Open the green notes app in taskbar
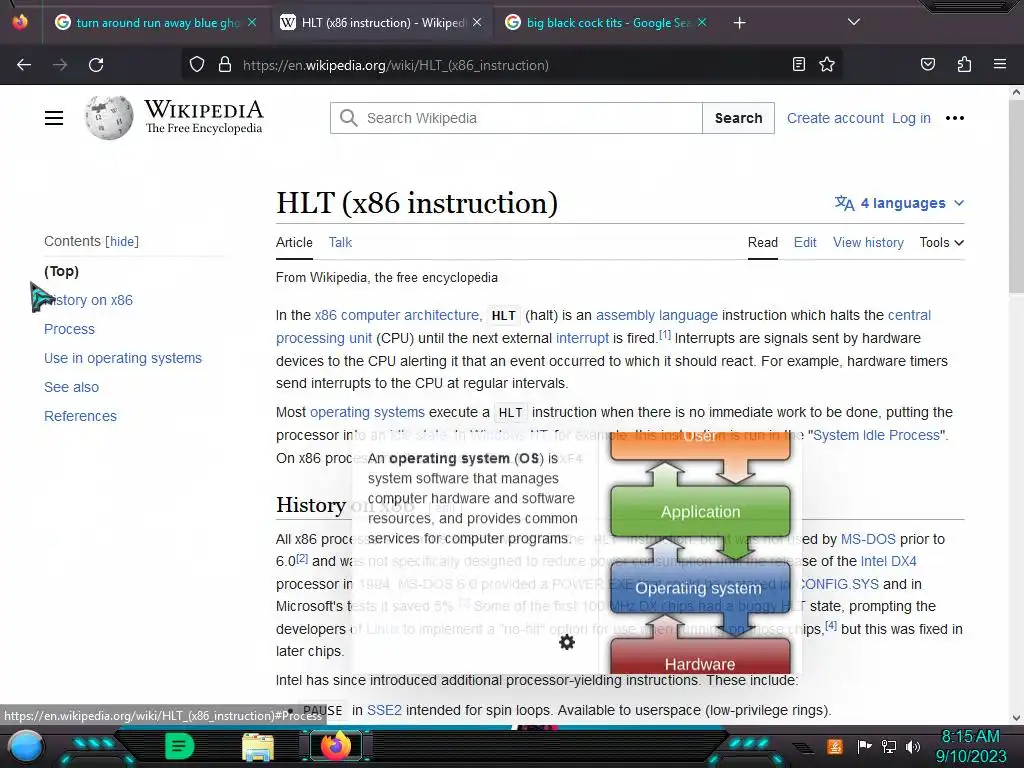 tap(180, 746)
